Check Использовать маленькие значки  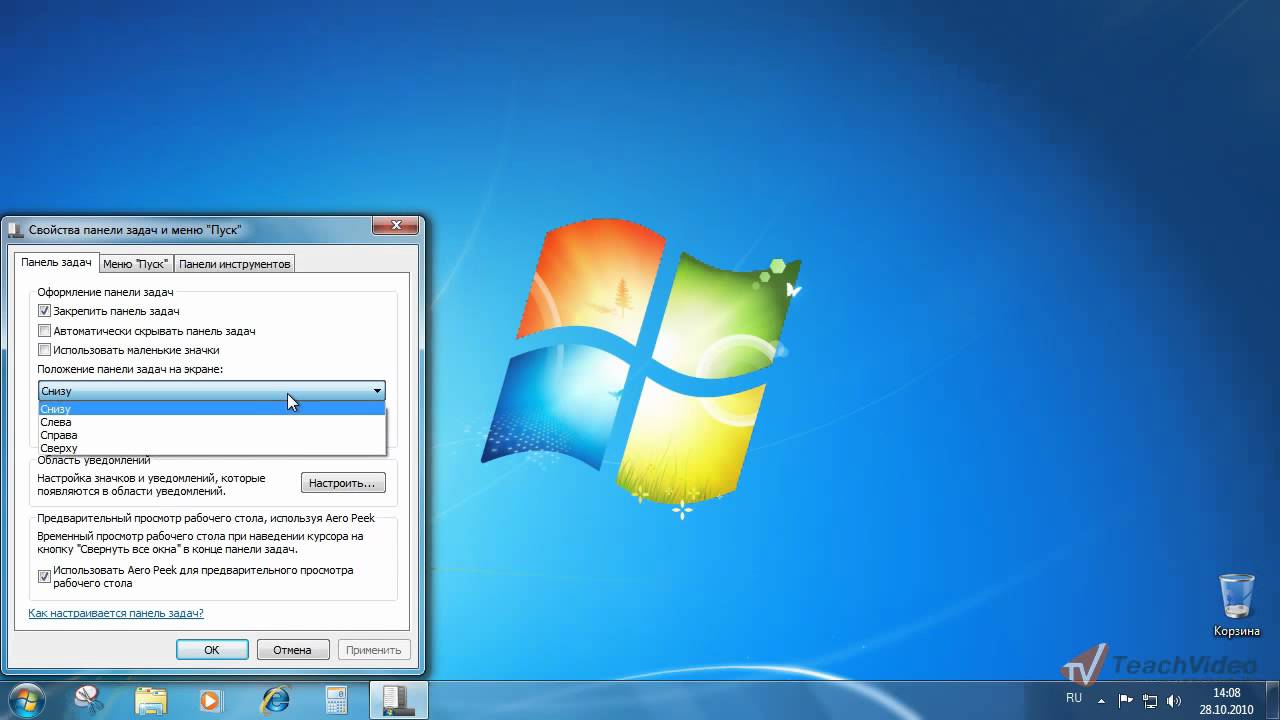(44, 350)
